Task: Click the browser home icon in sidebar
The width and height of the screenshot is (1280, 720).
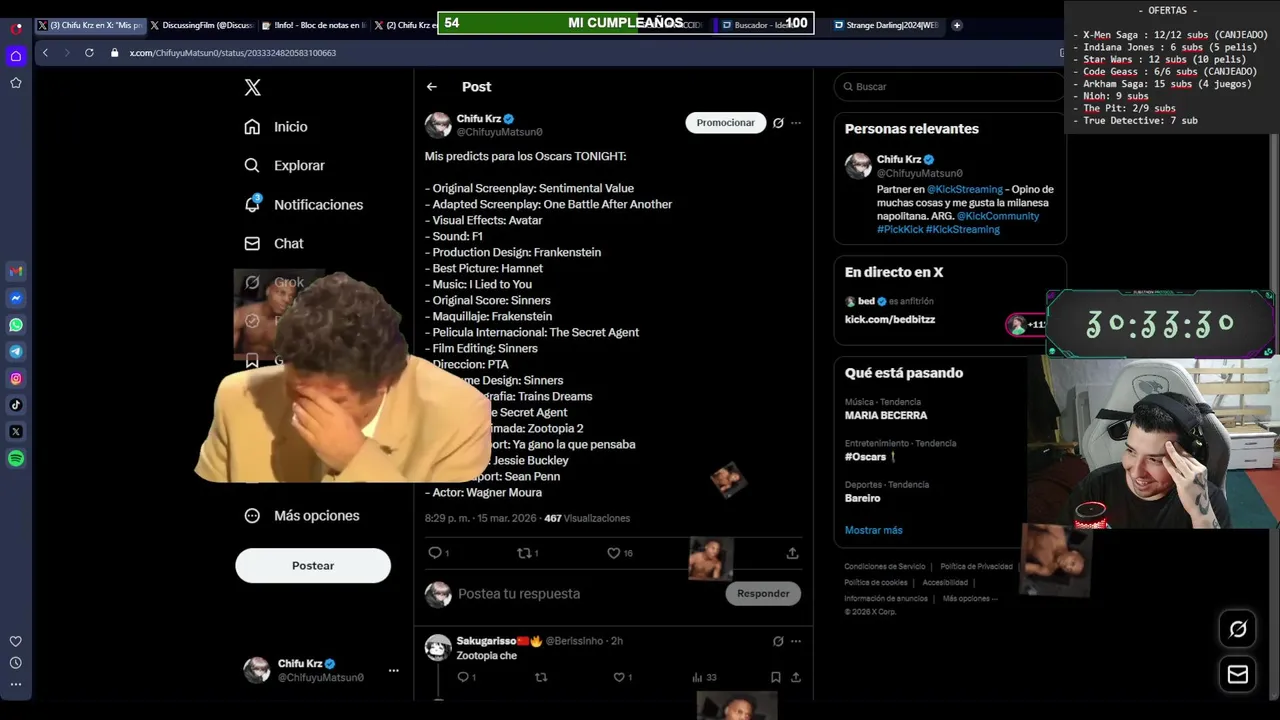Action: [x=16, y=56]
